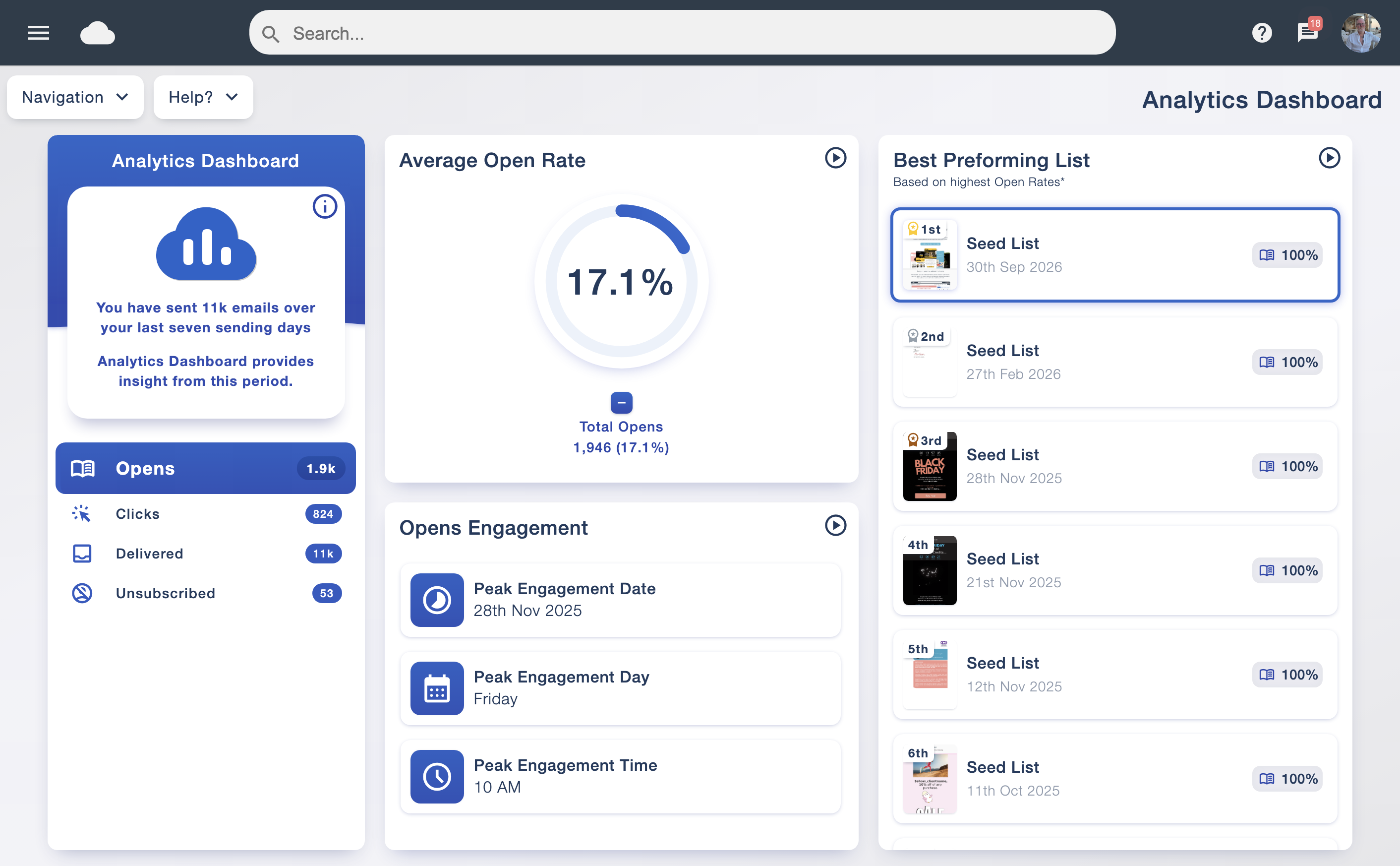Open the help question mark icon
The image size is (1400, 866).
[1262, 33]
